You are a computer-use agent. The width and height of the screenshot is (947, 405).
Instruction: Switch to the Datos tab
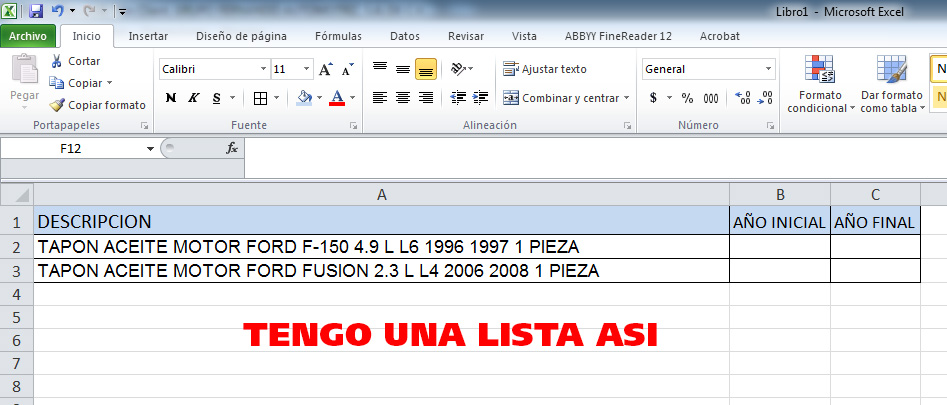click(x=405, y=36)
